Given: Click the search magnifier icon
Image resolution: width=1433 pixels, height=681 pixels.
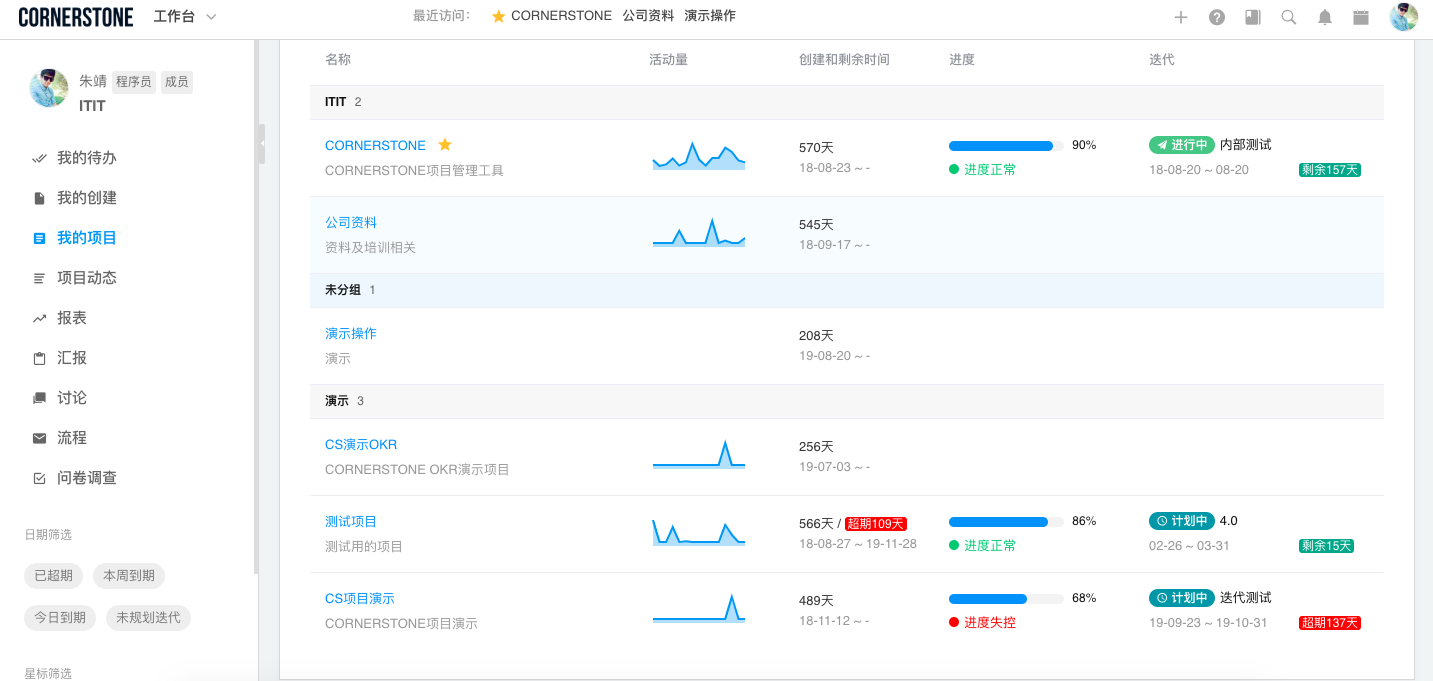Looking at the screenshot, I should [x=1289, y=17].
